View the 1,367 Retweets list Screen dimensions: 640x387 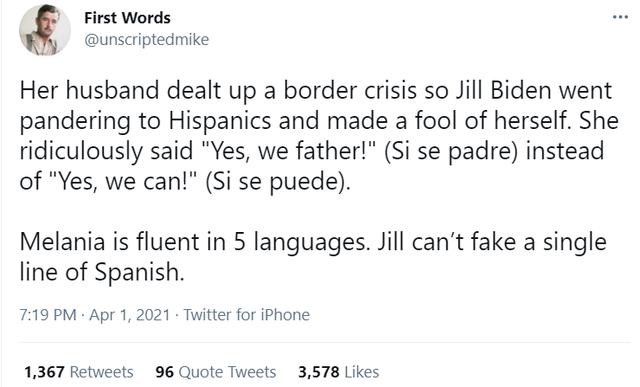pos(79,372)
